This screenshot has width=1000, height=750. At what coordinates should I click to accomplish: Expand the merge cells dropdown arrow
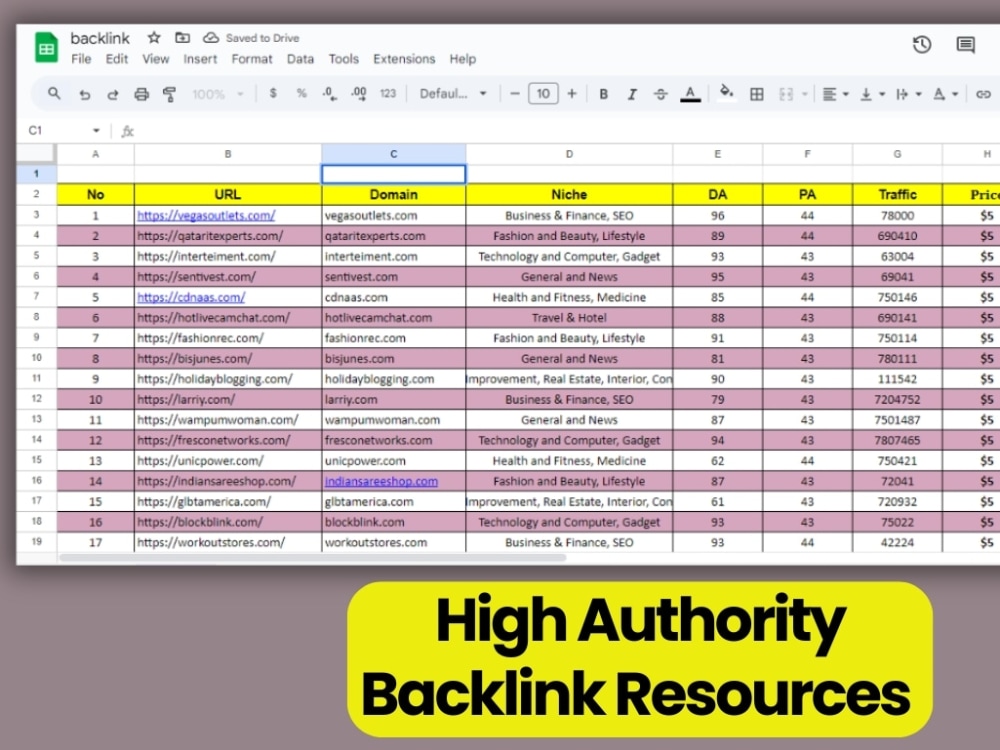click(805, 94)
